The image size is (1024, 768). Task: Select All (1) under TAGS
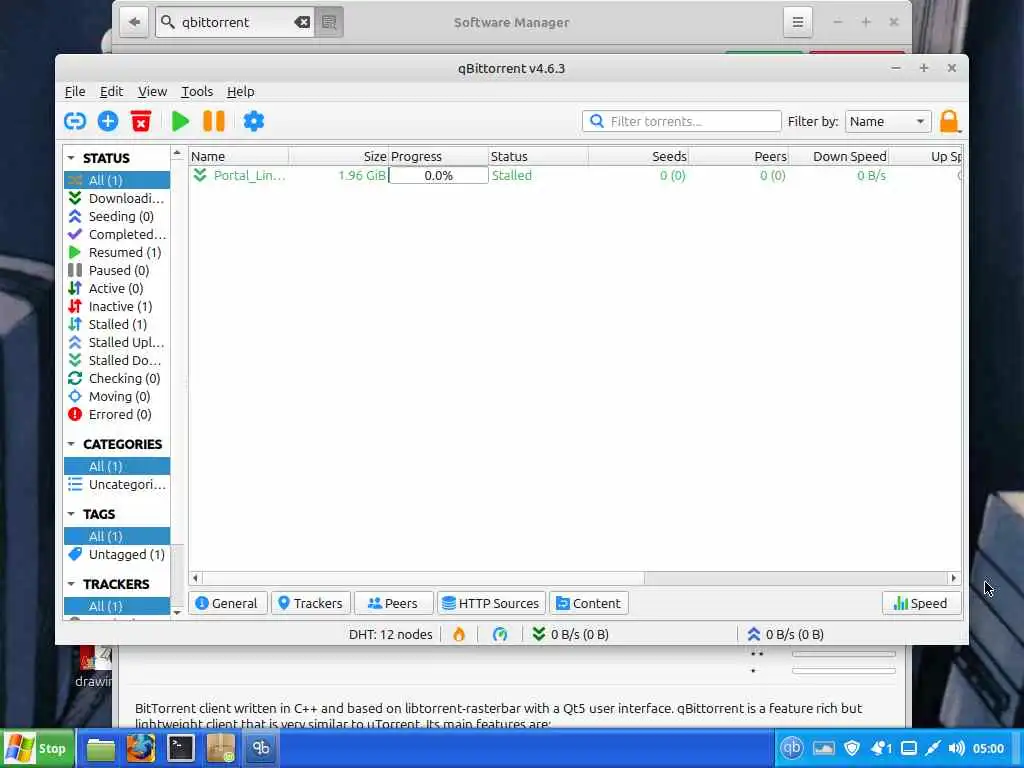coord(117,536)
